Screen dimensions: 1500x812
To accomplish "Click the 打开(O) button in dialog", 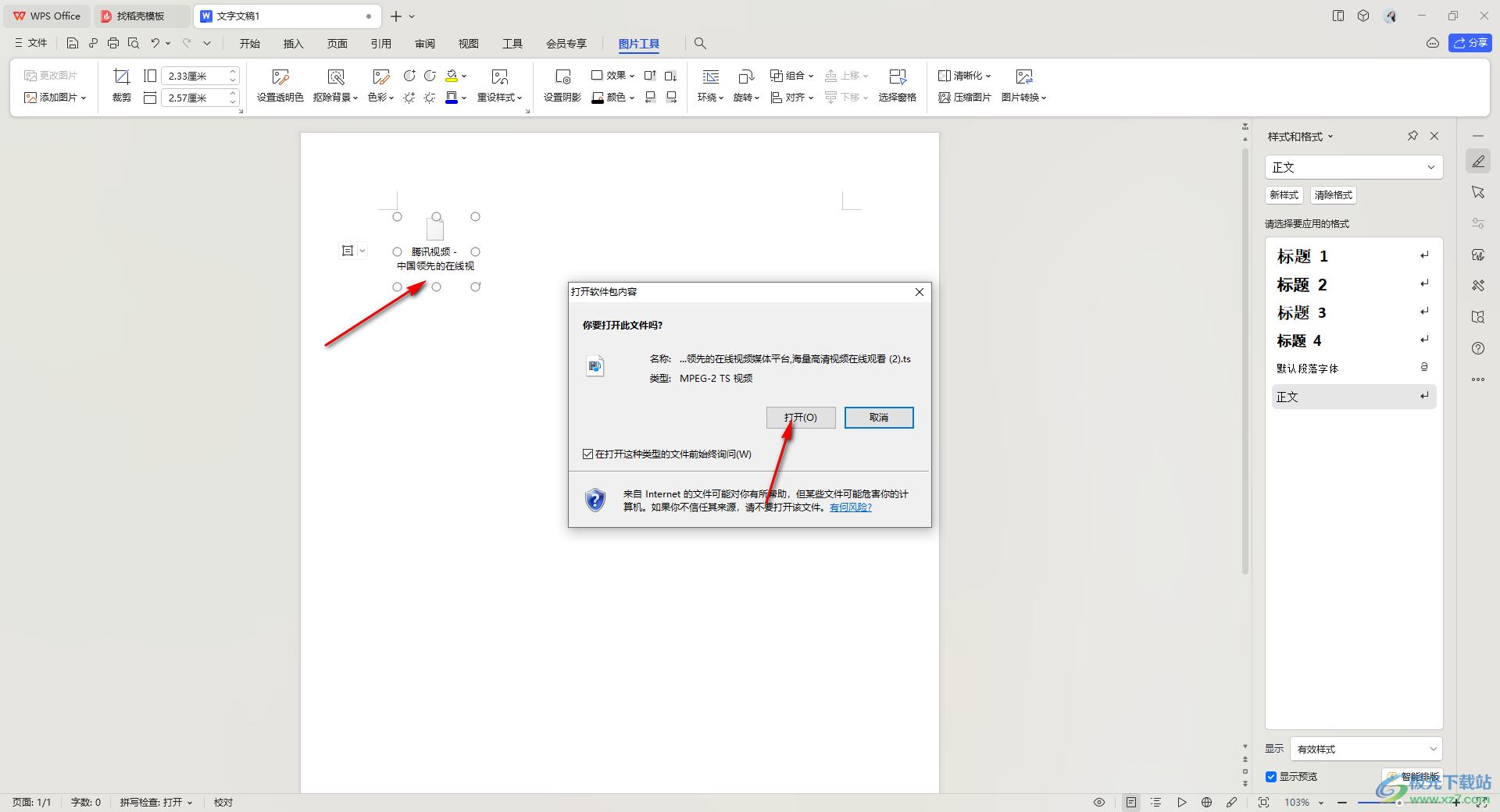I will (x=801, y=418).
